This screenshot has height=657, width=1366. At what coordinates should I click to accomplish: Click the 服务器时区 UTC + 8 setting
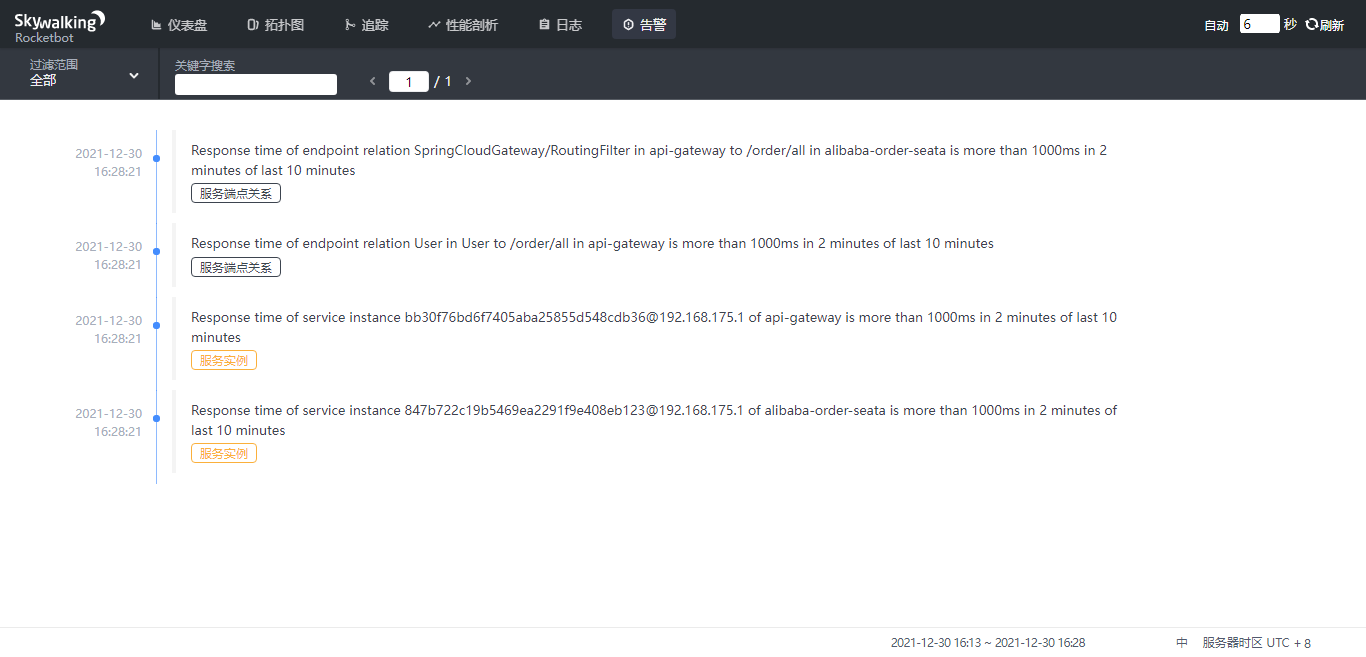1257,643
